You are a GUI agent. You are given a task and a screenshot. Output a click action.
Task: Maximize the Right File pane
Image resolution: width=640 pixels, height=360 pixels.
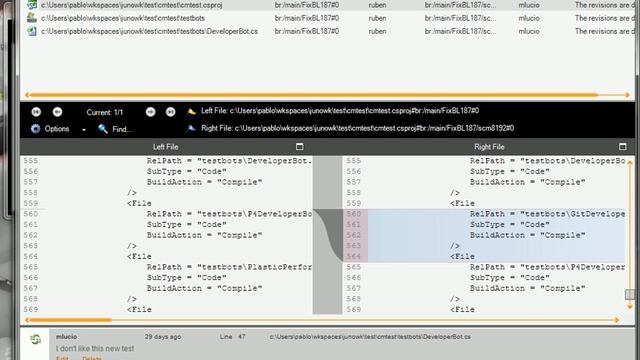pos(622,147)
